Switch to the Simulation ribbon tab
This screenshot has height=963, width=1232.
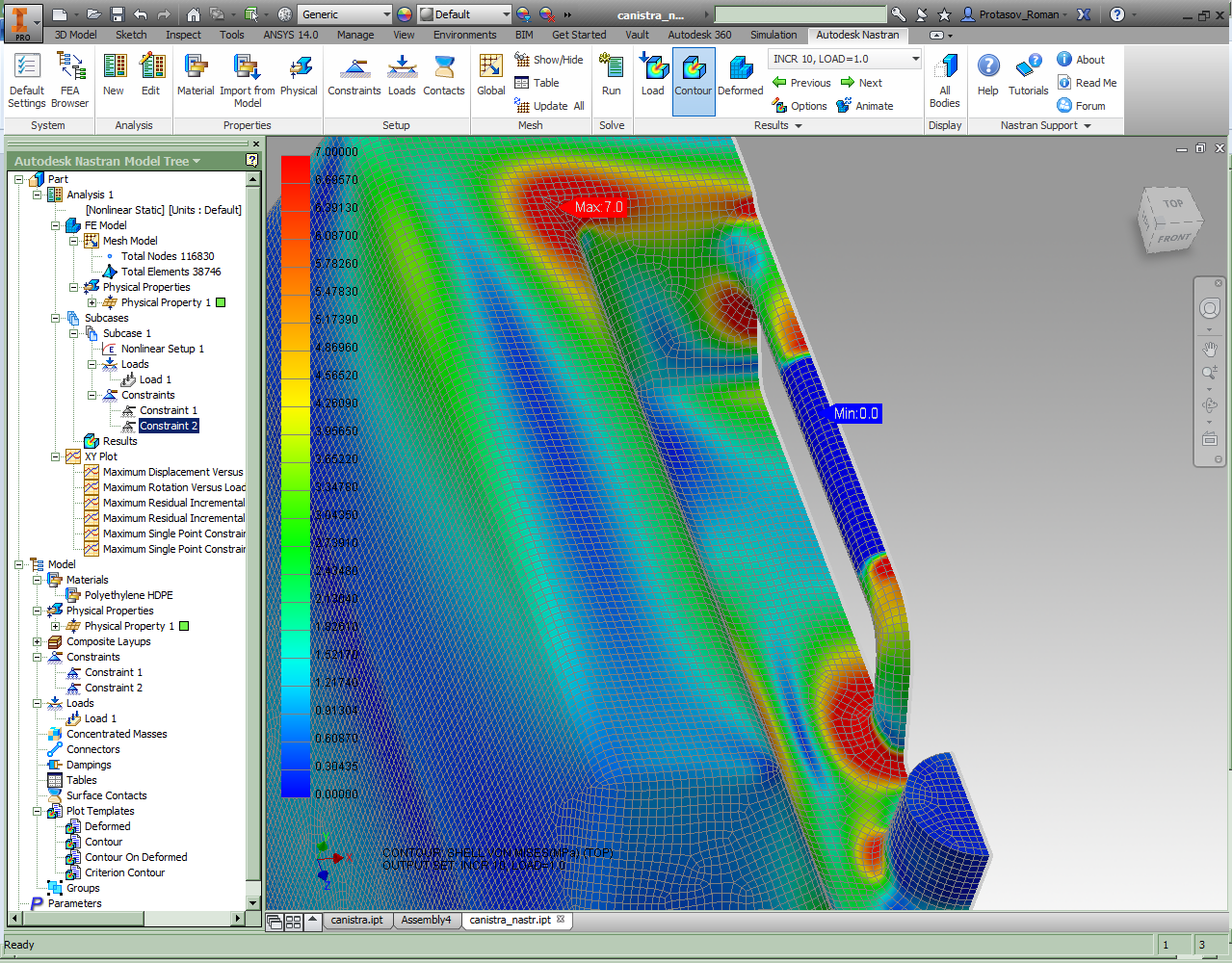coord(773,35)
